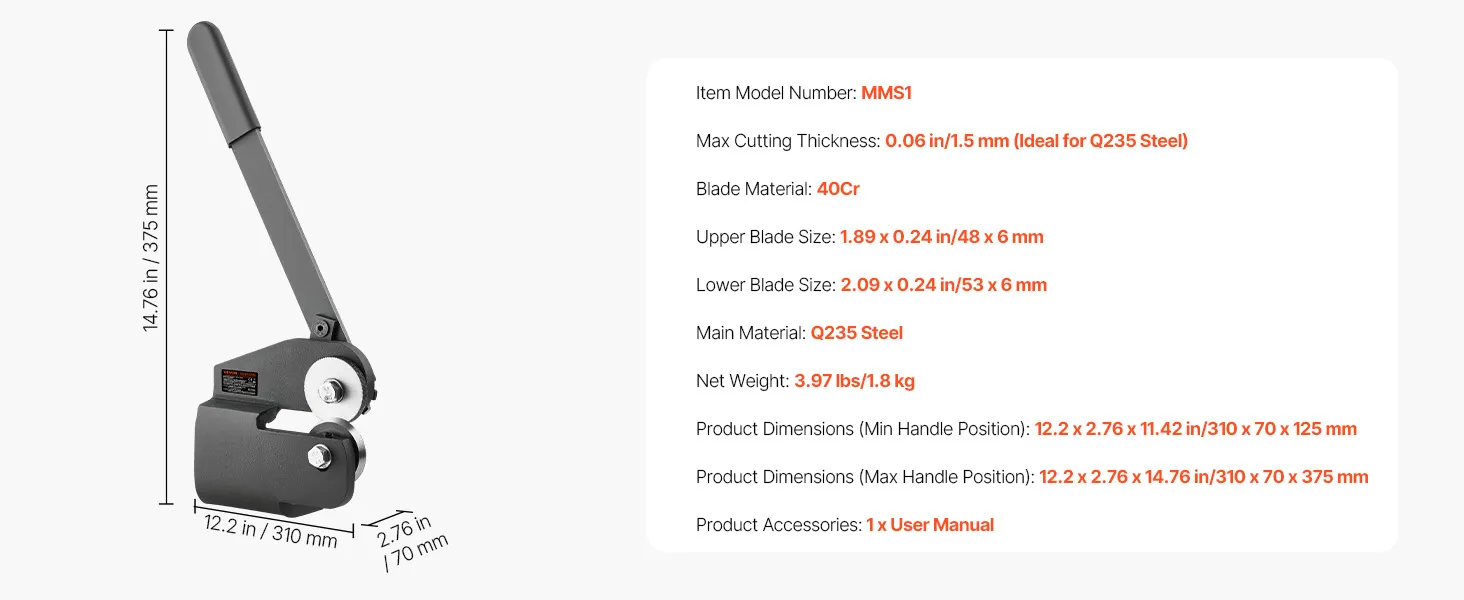The image size is (1464, 600).
Task: Click the MMS1 model number
Action: (x=886, y=93)
